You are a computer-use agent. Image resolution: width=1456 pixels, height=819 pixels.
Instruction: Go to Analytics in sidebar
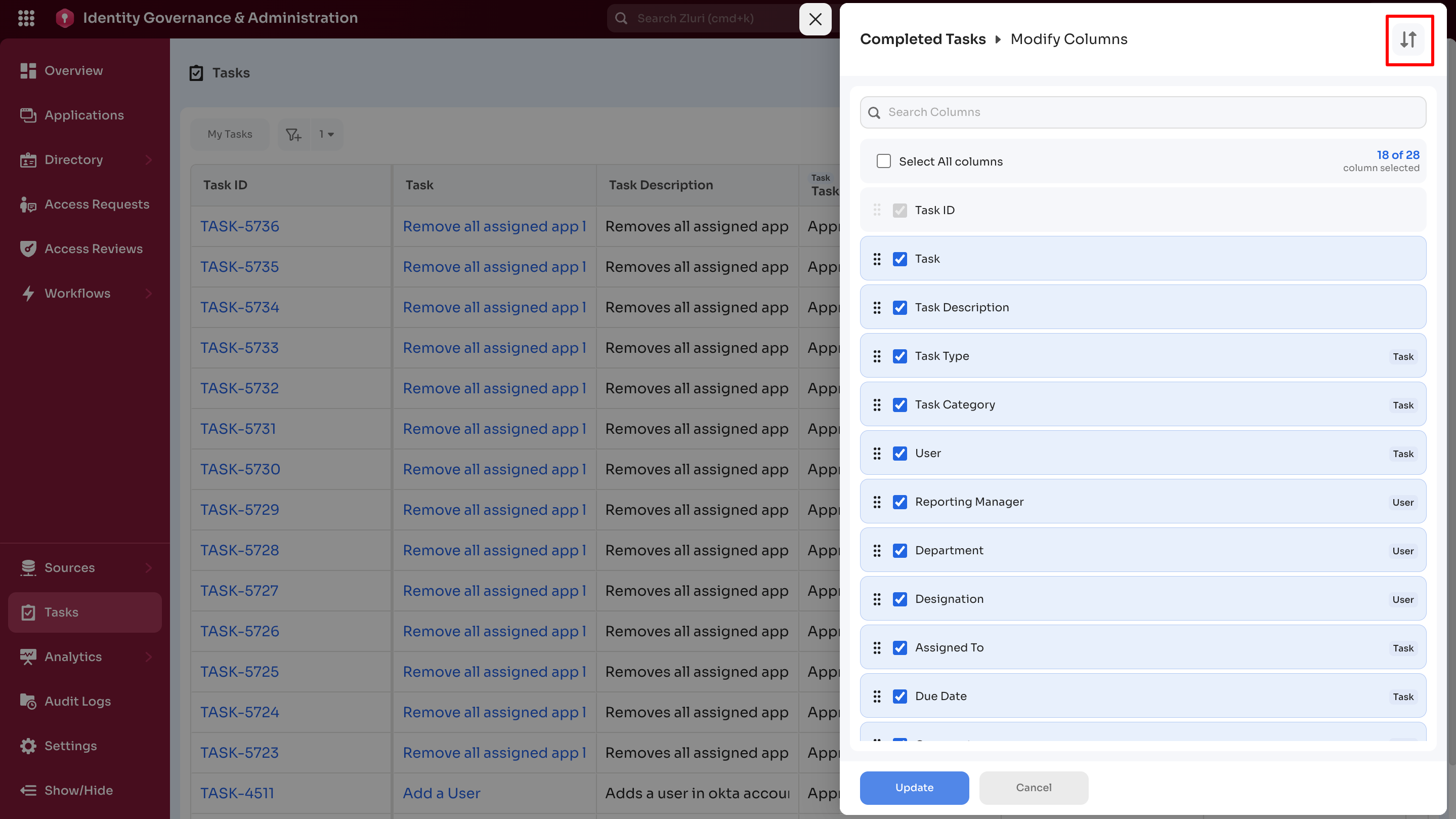73,657
